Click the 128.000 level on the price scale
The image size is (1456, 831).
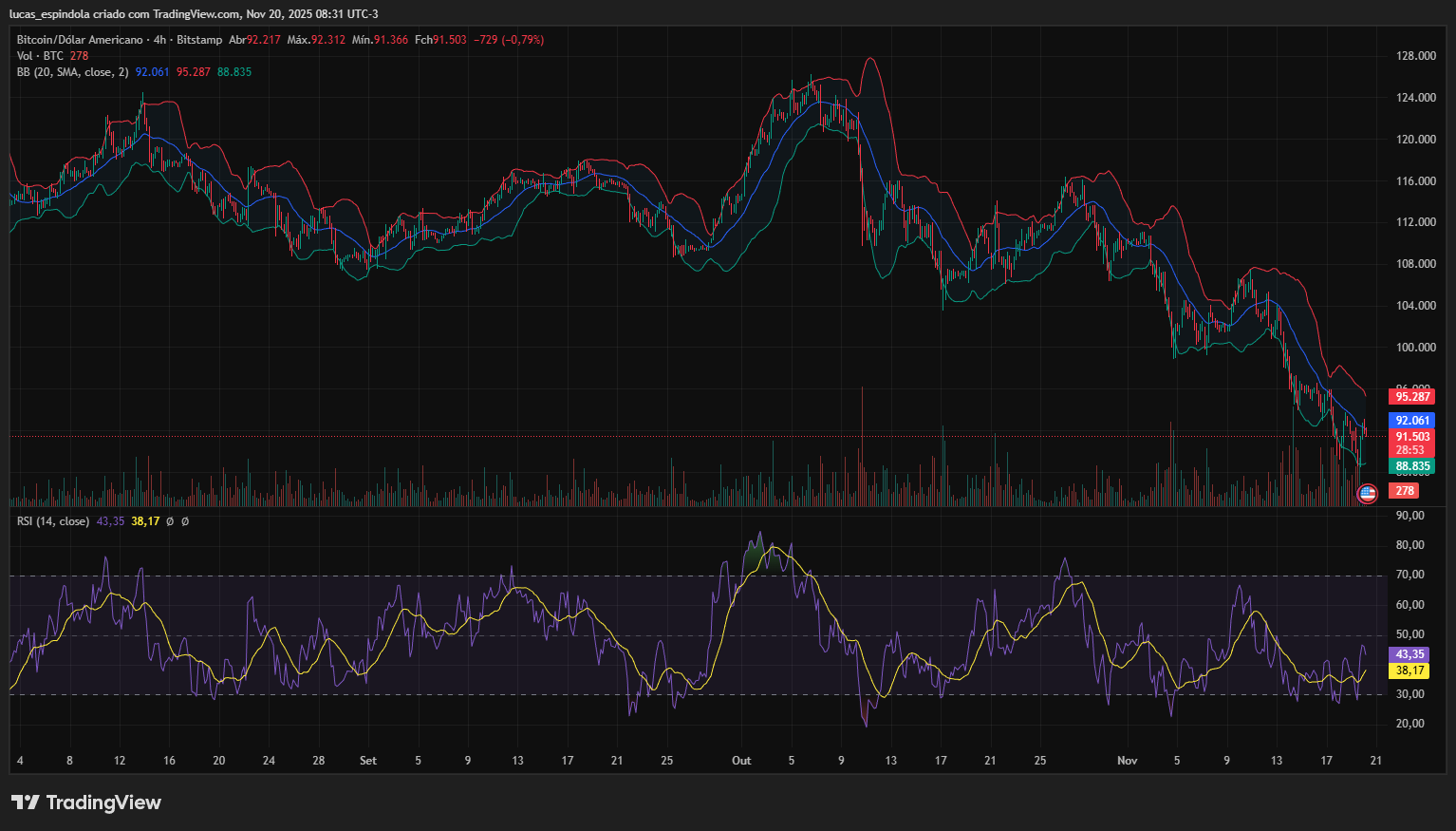1416,56
